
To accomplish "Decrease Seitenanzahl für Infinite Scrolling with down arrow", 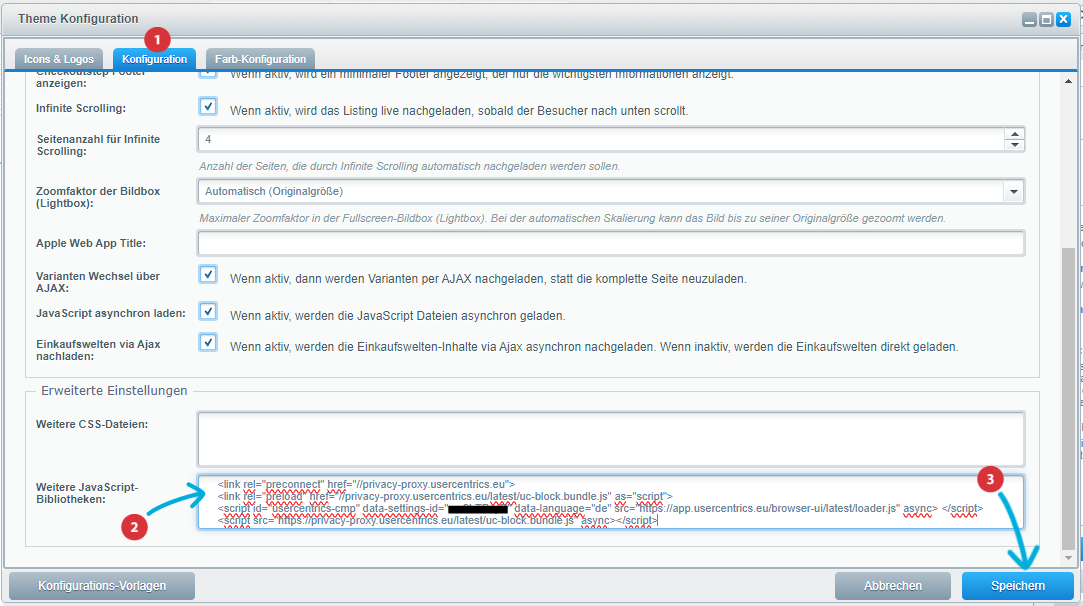I will click(1015, 146).
